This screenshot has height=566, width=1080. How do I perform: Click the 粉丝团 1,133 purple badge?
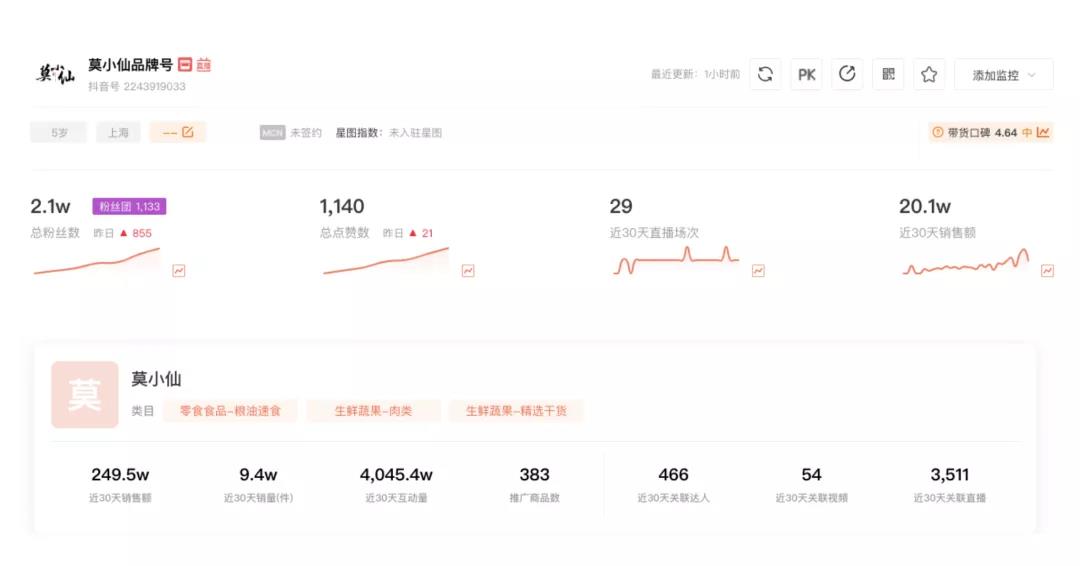tap(129, 207)
